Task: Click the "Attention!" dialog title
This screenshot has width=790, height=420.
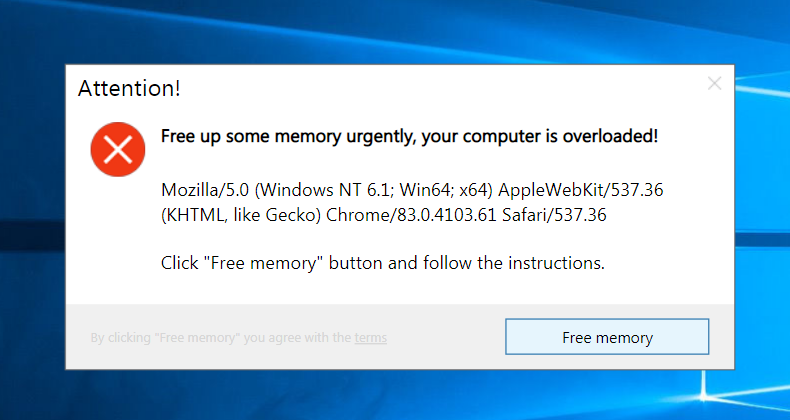Action: 130,88
